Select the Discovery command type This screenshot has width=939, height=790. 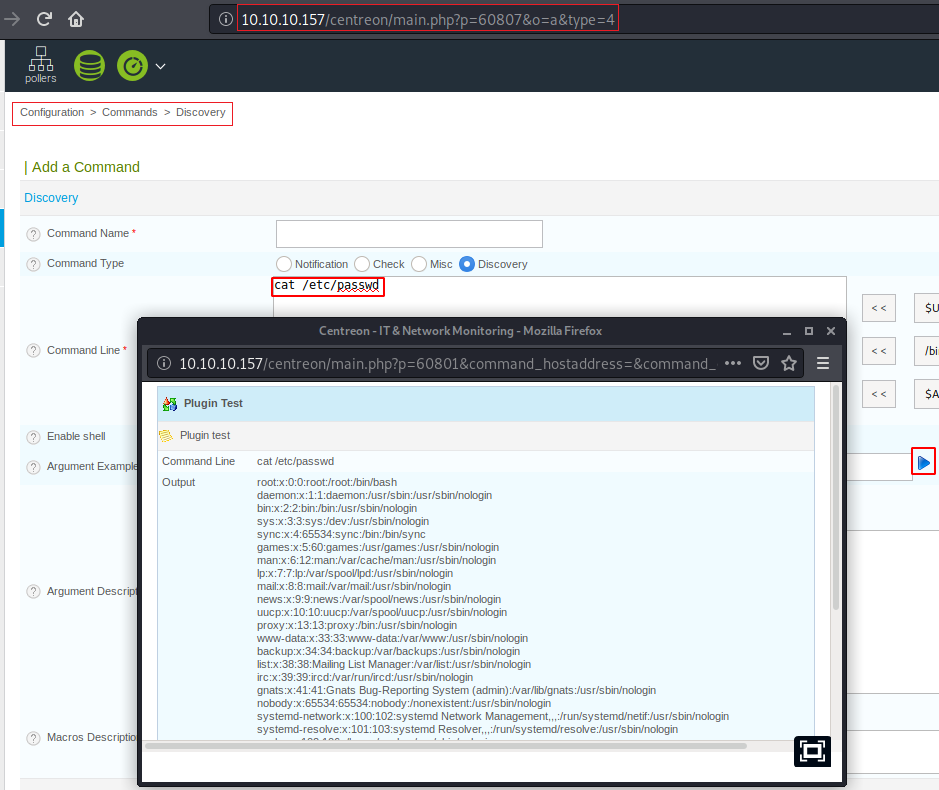(x=467, y=264)
